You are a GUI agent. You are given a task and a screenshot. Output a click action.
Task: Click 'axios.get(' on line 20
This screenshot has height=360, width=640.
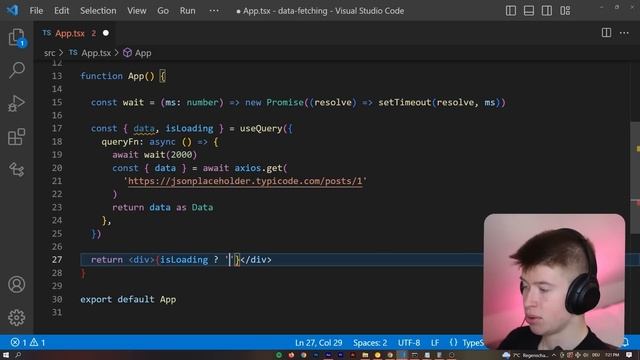[261, 168]
